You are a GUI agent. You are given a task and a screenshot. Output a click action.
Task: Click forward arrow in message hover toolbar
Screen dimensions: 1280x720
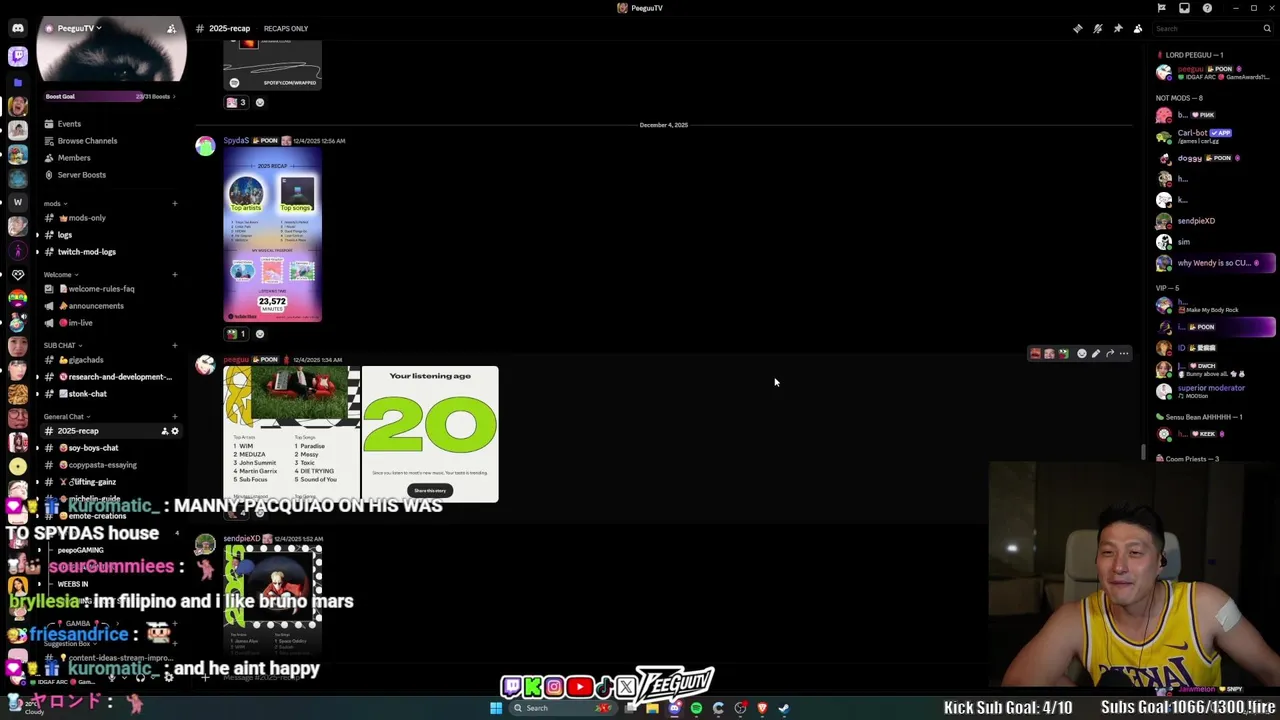pos(1110,353)
